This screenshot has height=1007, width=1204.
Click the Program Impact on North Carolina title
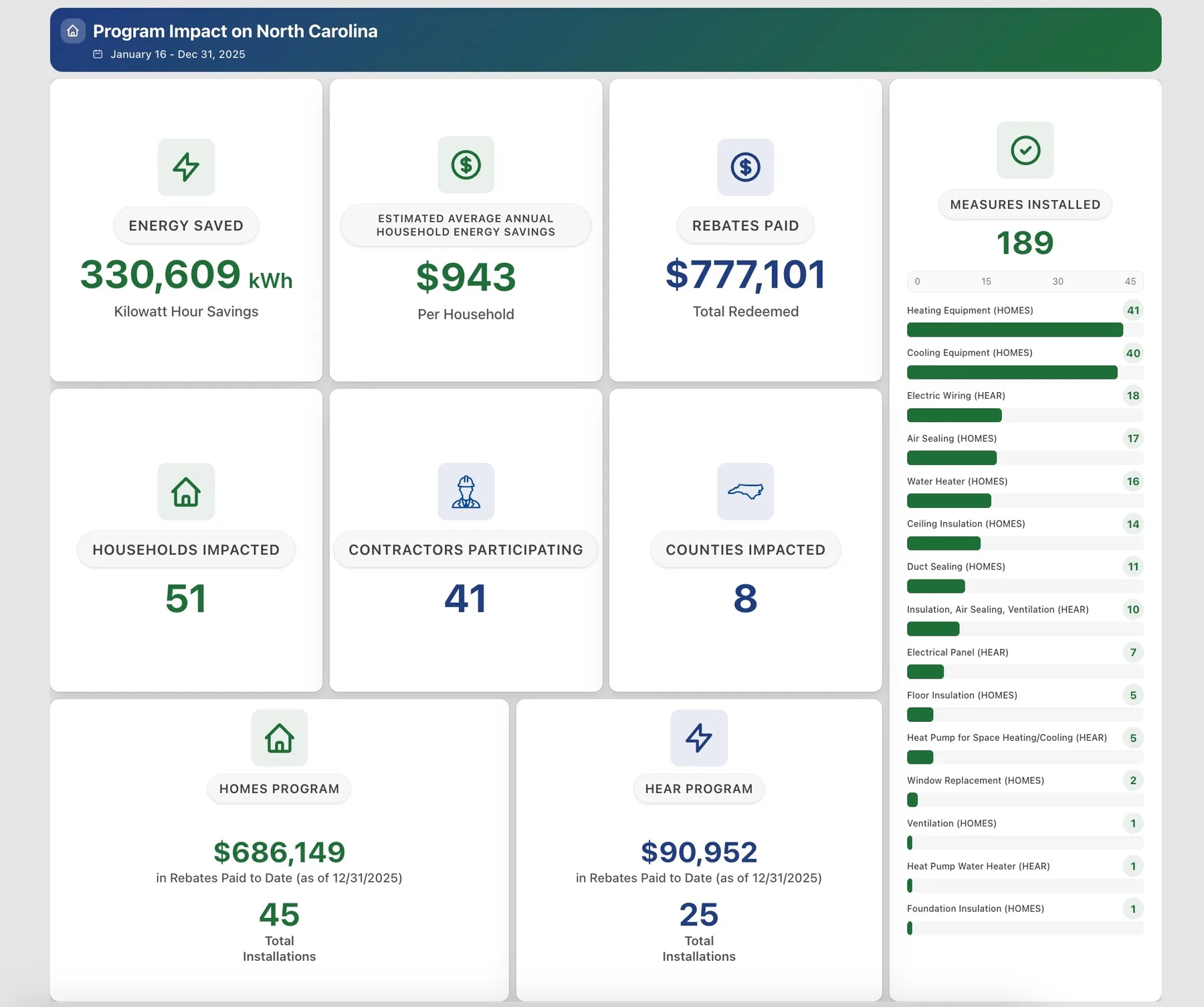click(x=235, y=31)
